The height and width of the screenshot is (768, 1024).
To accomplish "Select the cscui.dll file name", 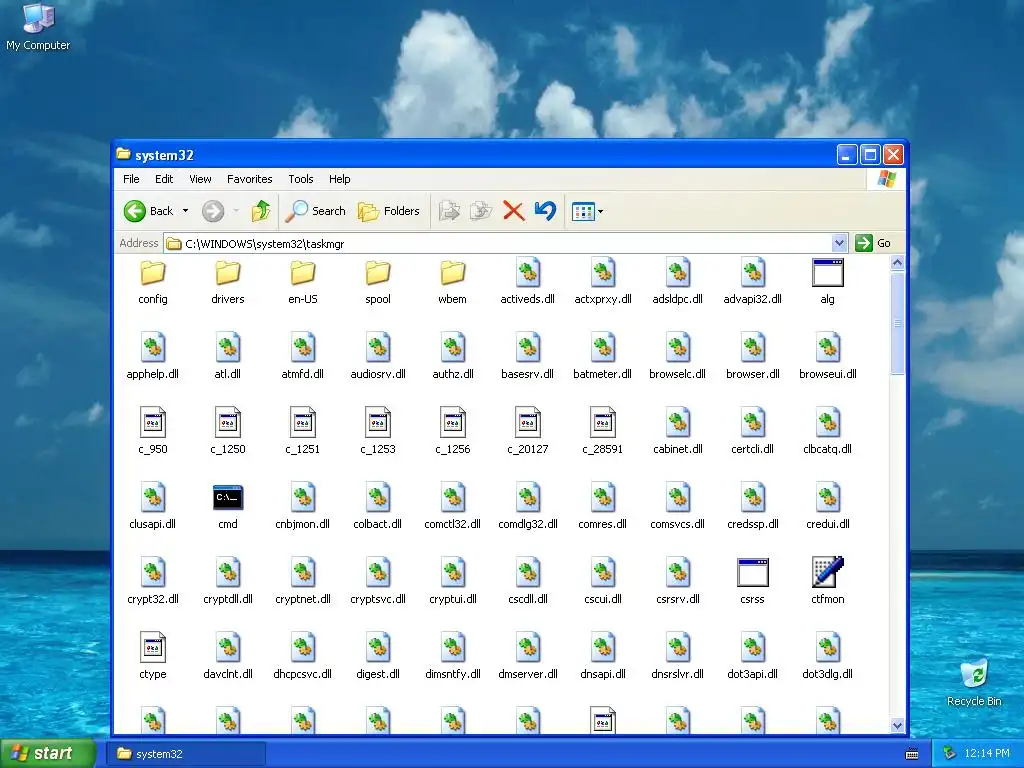I will (603, 599).
